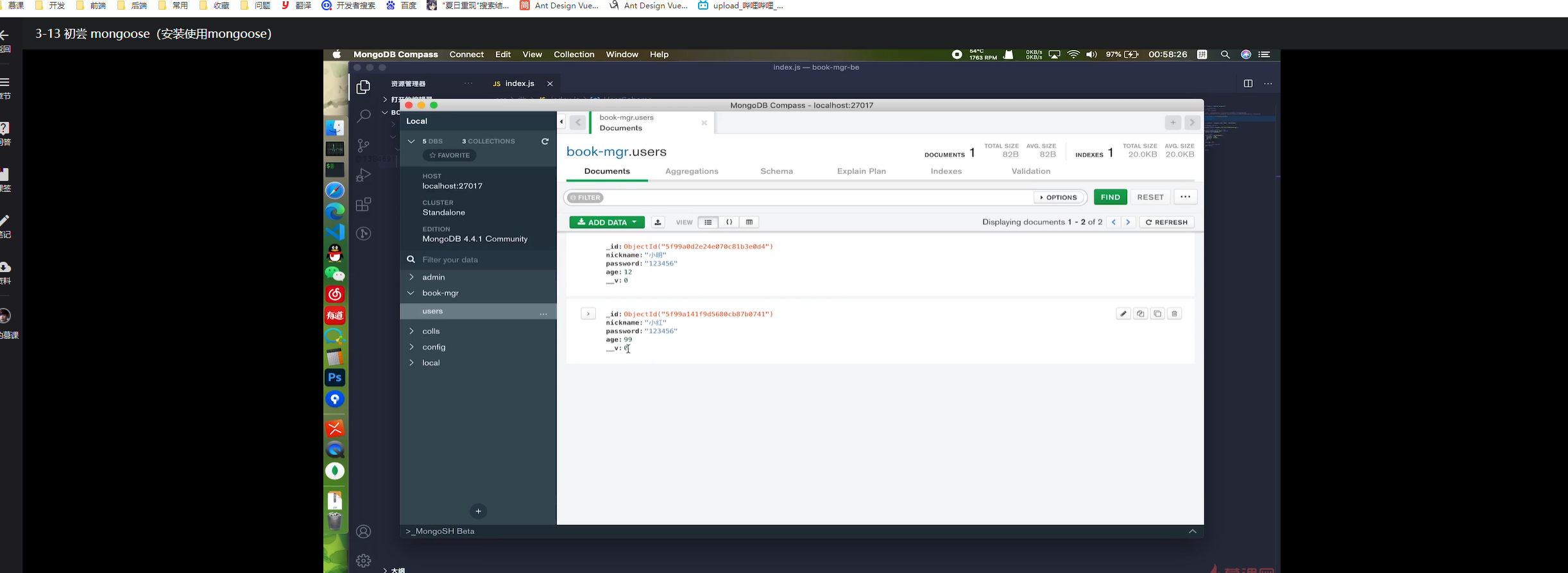
Task: Switch to List view of documents
Action: 708,222
